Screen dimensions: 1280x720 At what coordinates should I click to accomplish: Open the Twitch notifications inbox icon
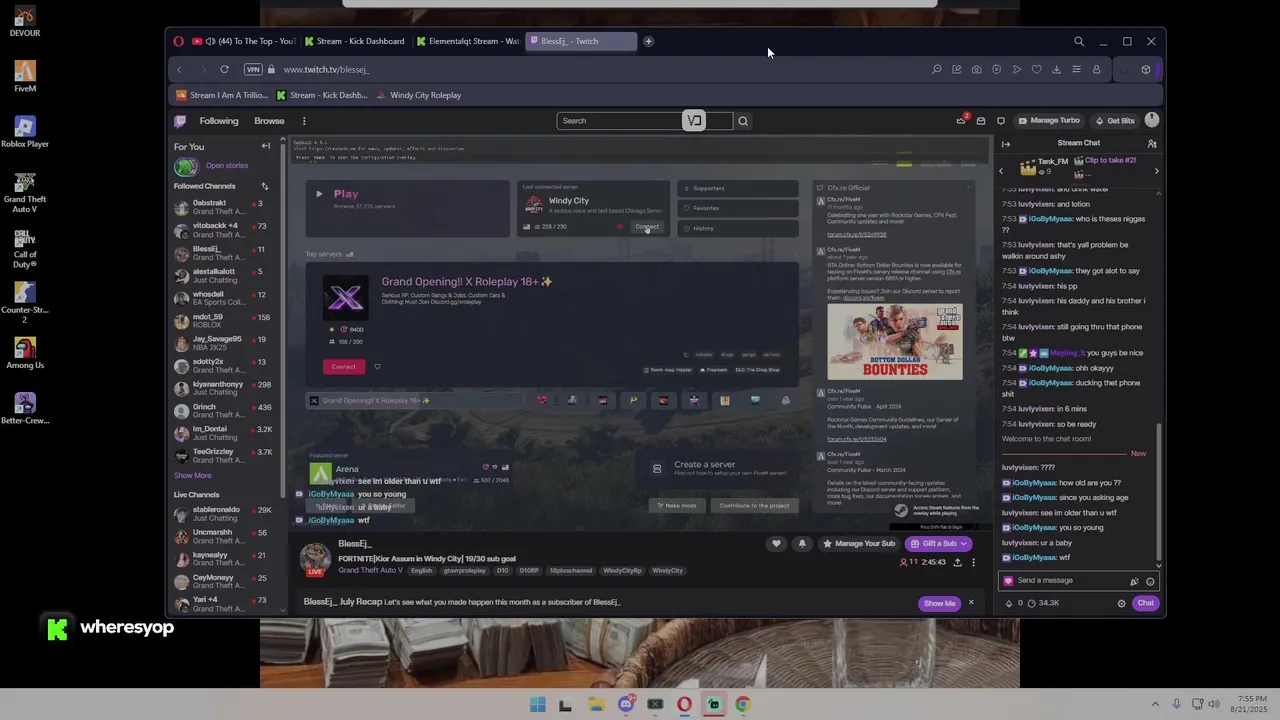[x=981, y=121]
